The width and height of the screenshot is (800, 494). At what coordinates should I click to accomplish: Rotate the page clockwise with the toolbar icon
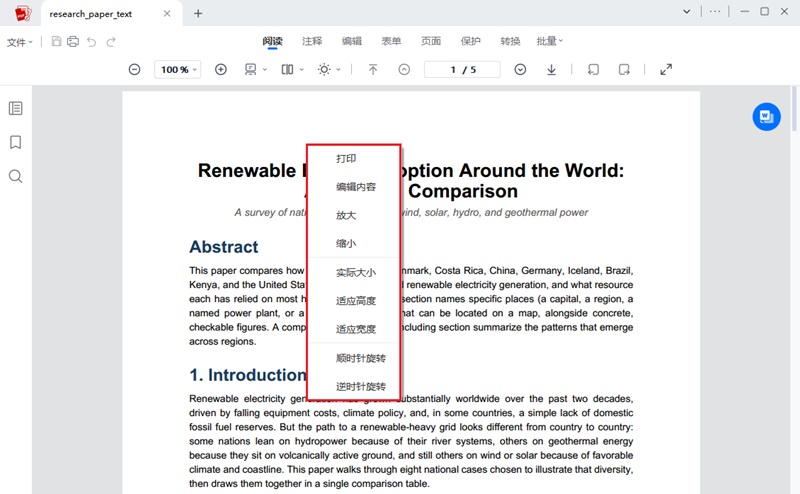click(x=624, y=69)
